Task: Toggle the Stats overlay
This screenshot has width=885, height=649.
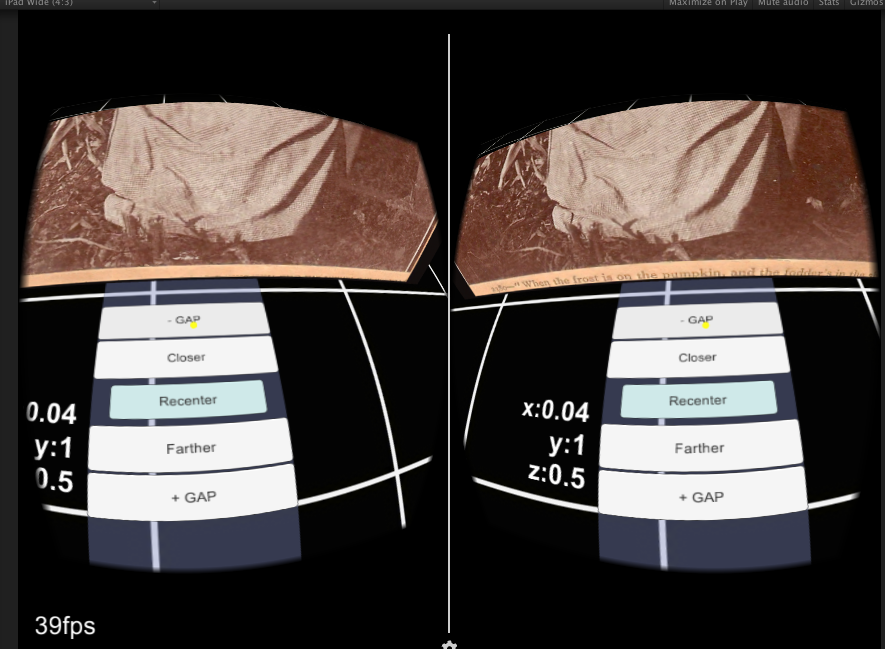Action: pyautogui.click(x=829, y=3)
